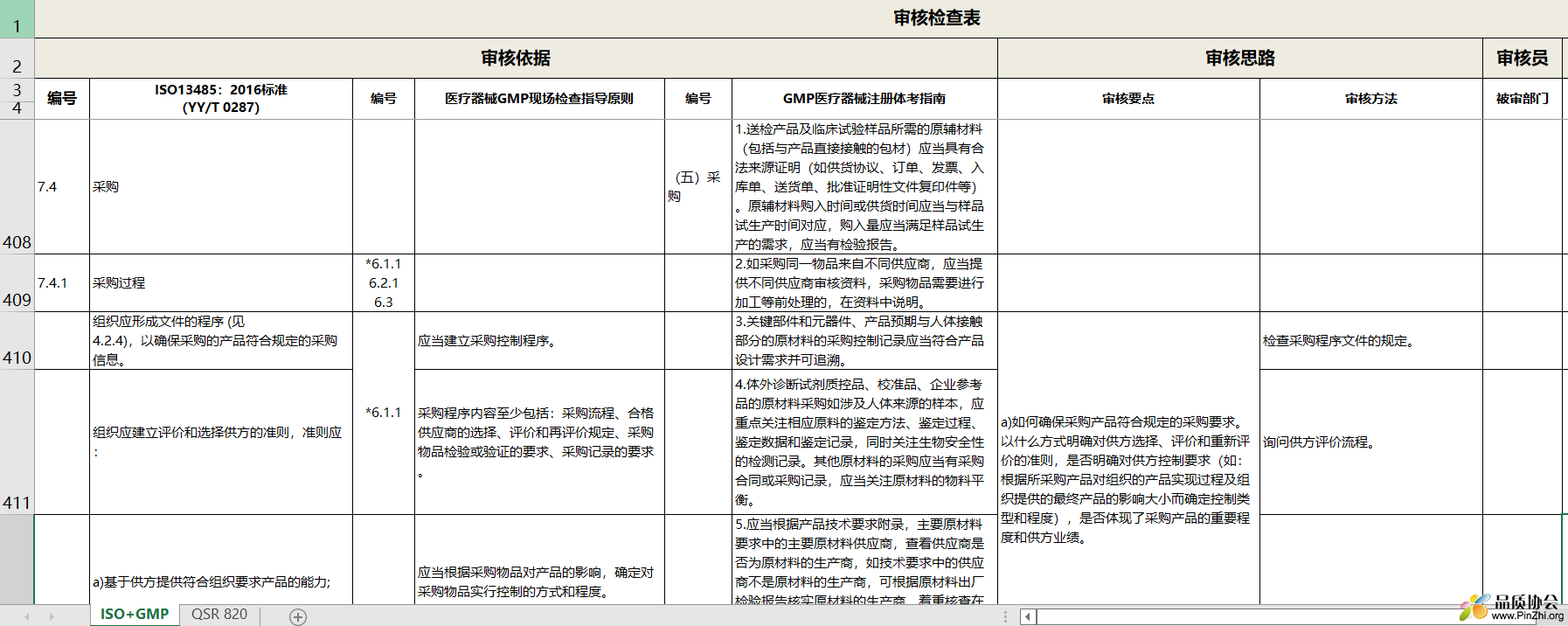Click audit point cell a)如何确保采购产品符合规定

(1128, 458)
